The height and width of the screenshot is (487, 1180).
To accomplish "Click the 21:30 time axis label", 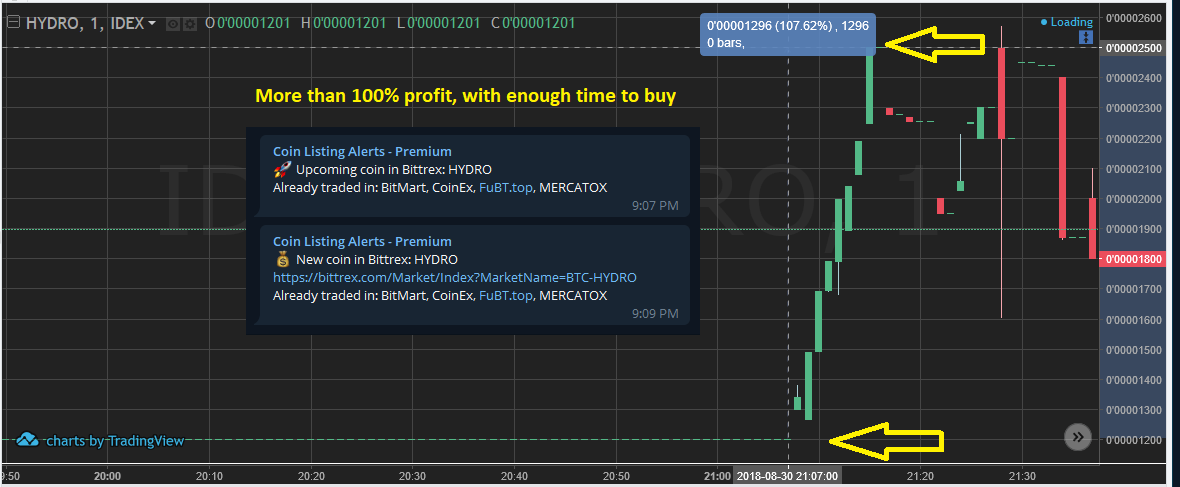I will pyautogui.click(x=1021, y=476).
